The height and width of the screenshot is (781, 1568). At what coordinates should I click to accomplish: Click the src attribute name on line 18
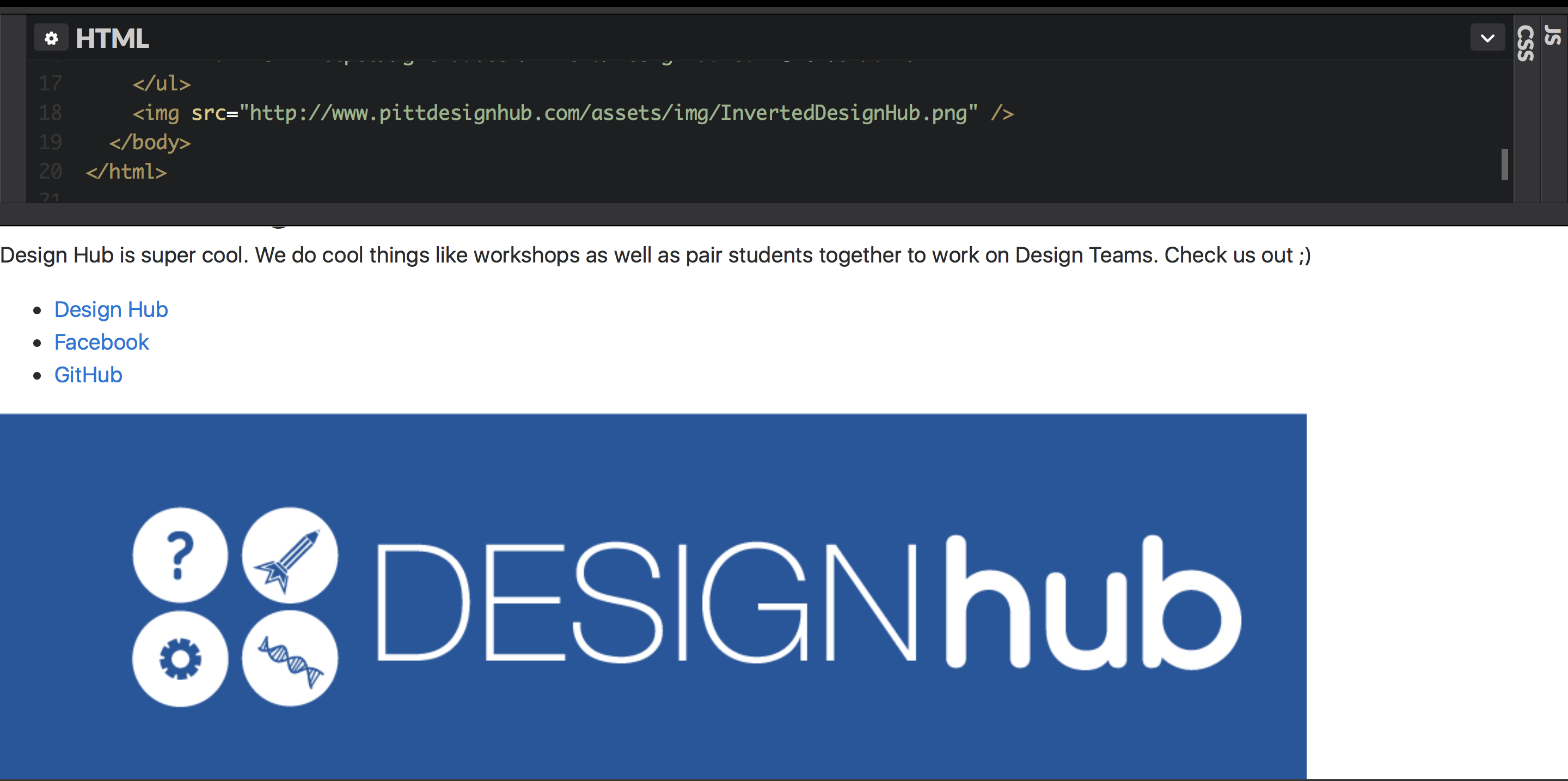209,113
